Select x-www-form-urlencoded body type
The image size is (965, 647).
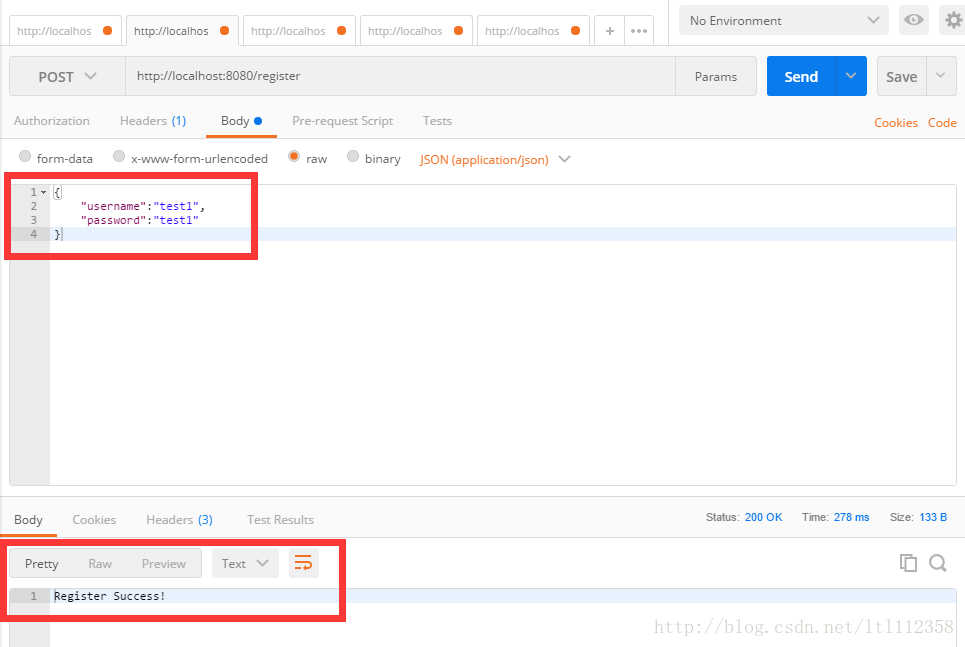tap(119, 156)
